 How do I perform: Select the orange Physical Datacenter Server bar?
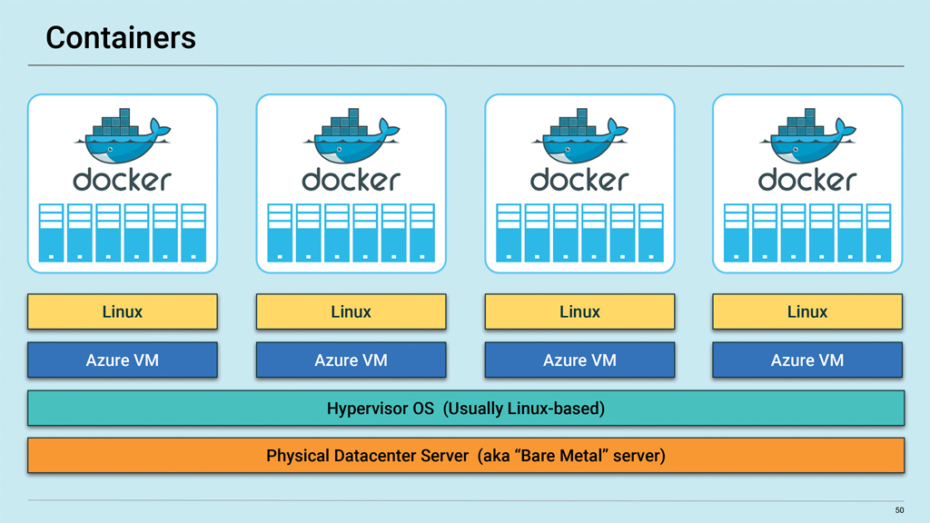tap(466, 456)
